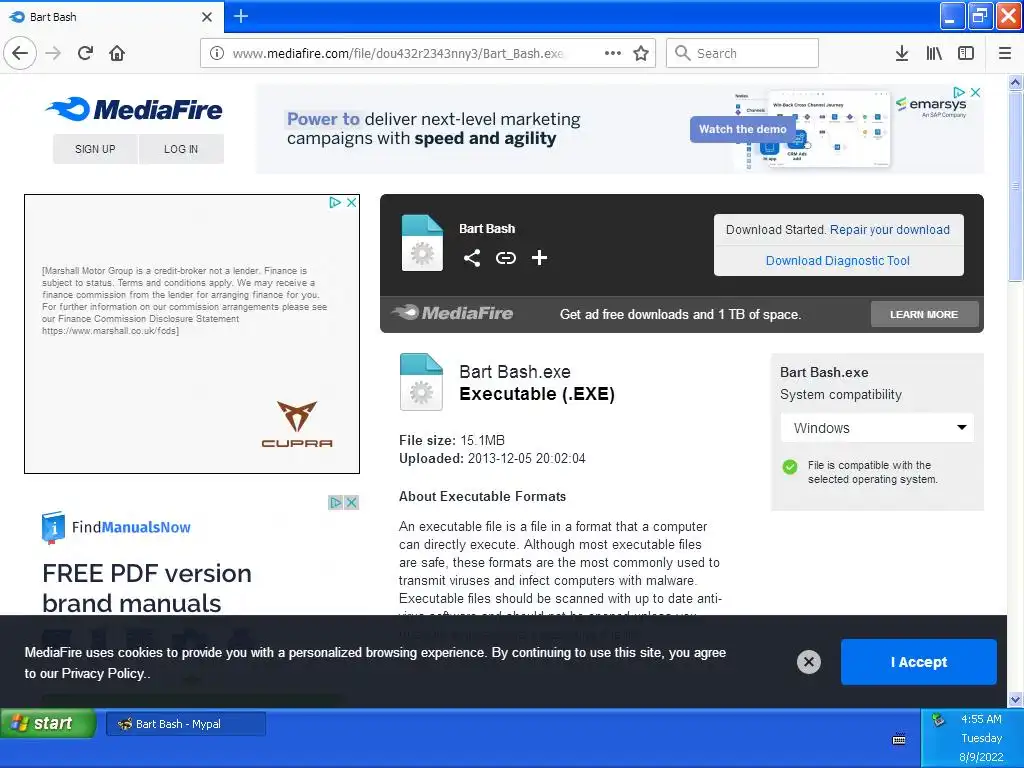Click the SIGN UP button
The height and width of the screenshot is (768, 1024).
(95, 149)
